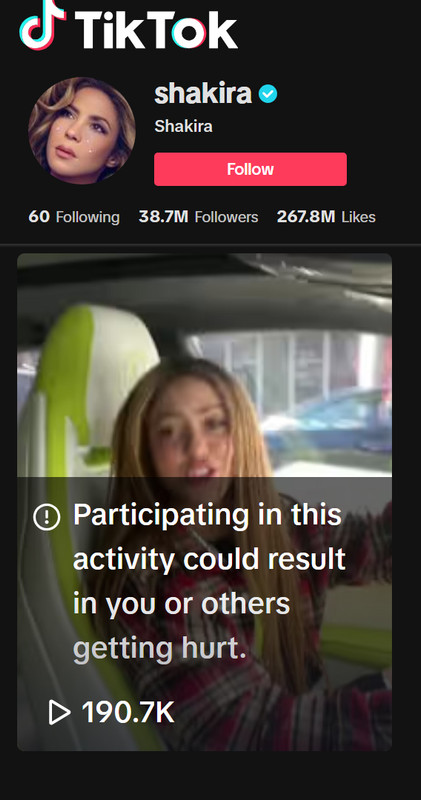This screenshot has height=800, width=421.
Task: Click the TikTok wordmark text
Action: 156,31
